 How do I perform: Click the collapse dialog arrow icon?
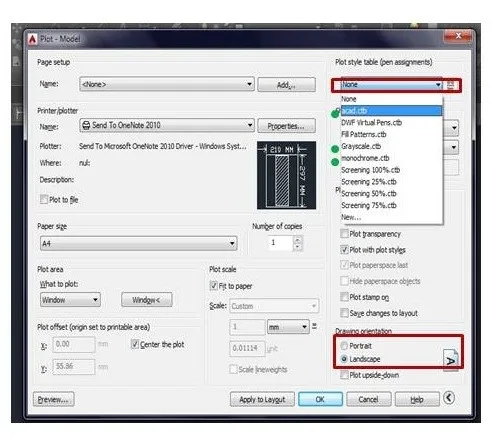449,398
